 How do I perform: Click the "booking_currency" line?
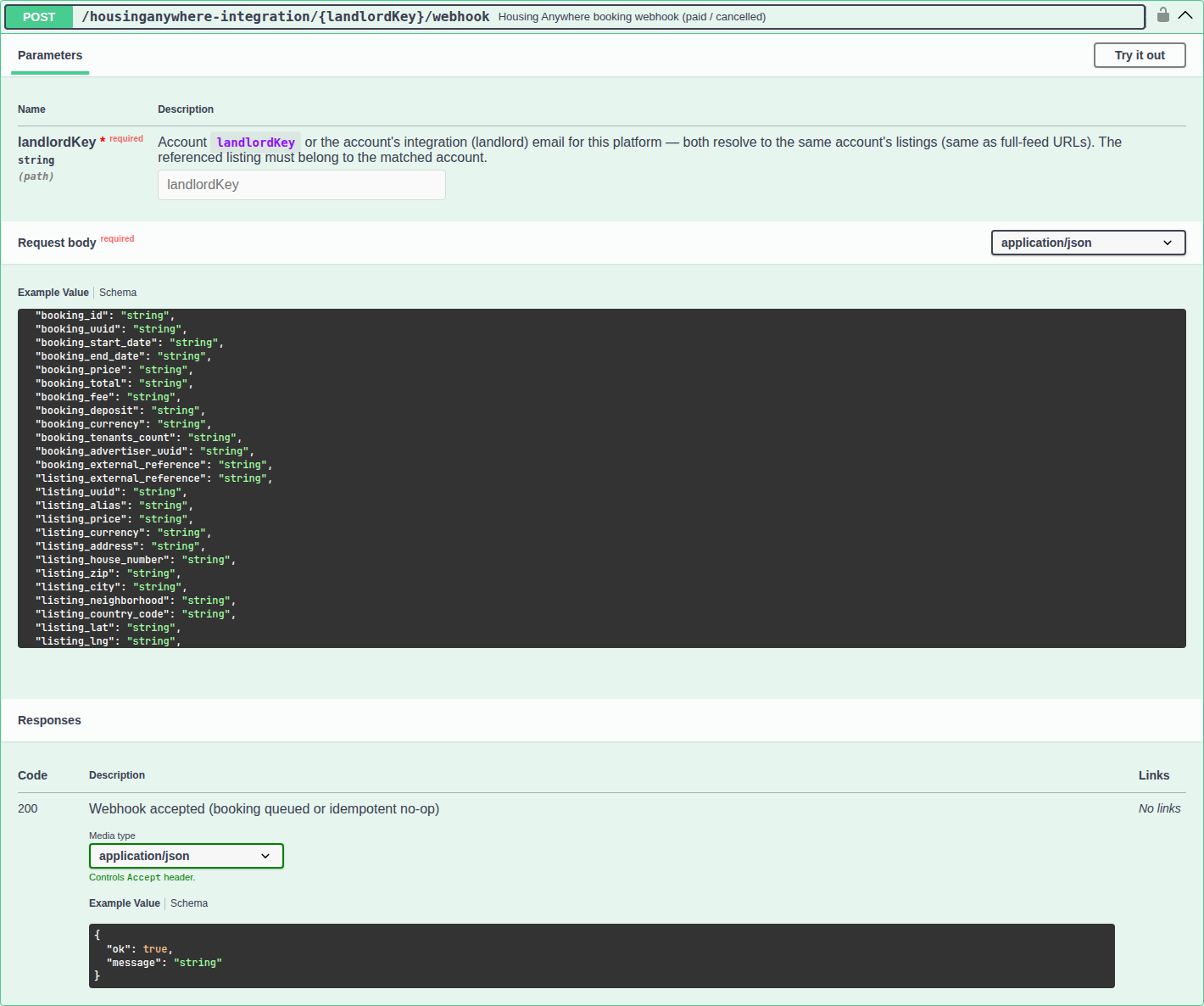(x=124, y=424)
